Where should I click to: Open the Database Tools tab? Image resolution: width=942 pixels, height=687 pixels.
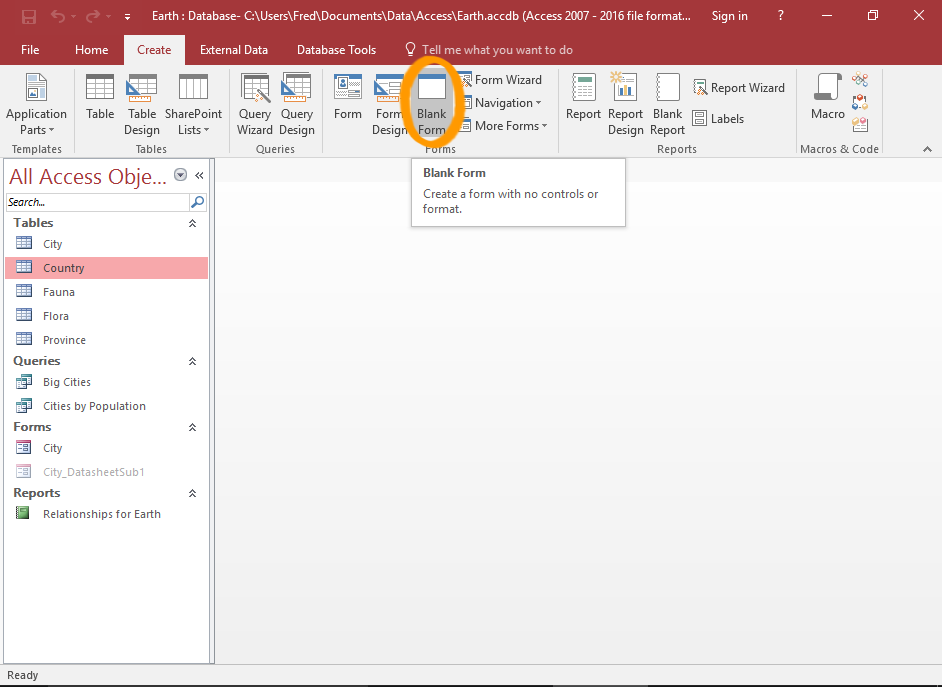(336, 49)
